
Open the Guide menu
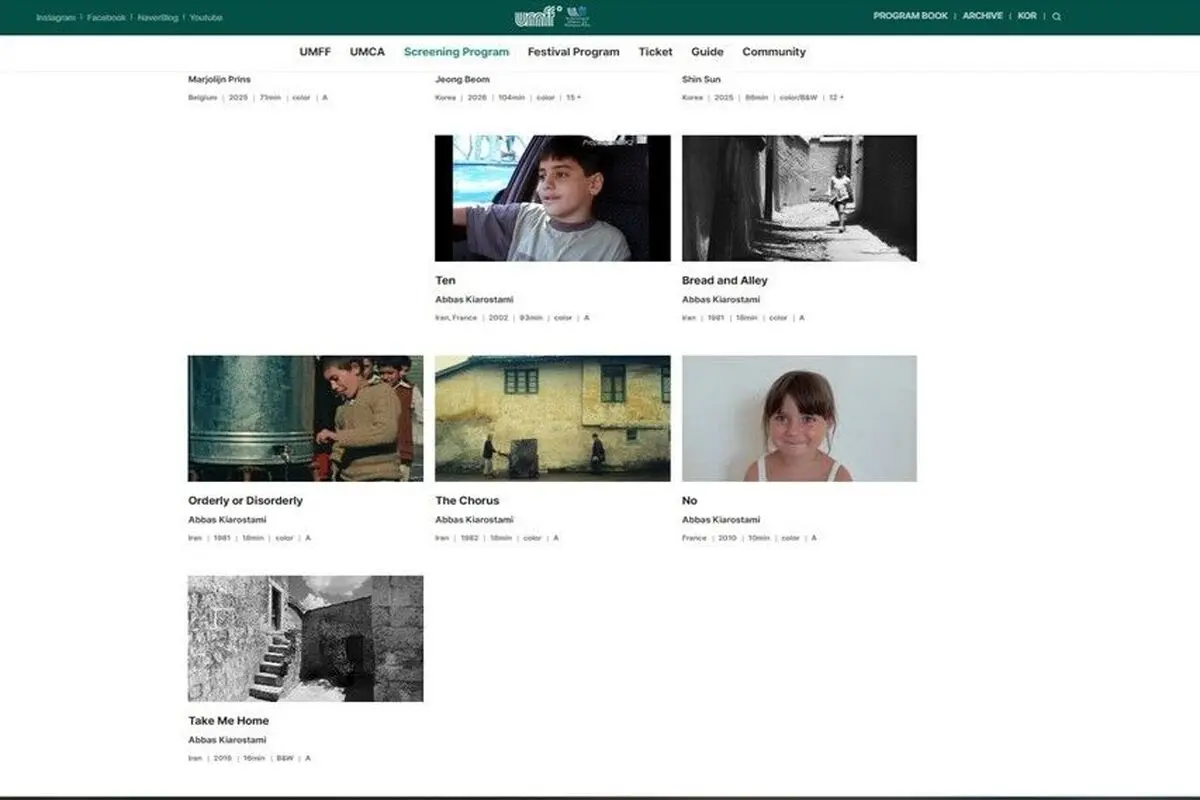click(707, 52)
